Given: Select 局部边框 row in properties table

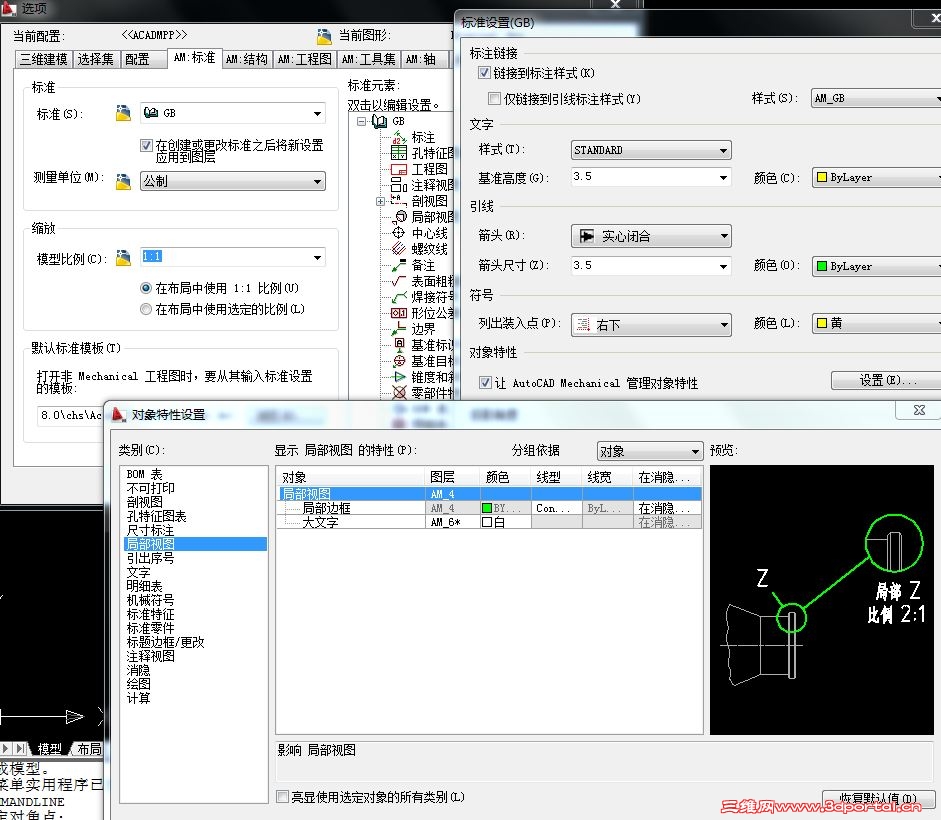Looking at the screenshot, I should [x=489, y=508].
